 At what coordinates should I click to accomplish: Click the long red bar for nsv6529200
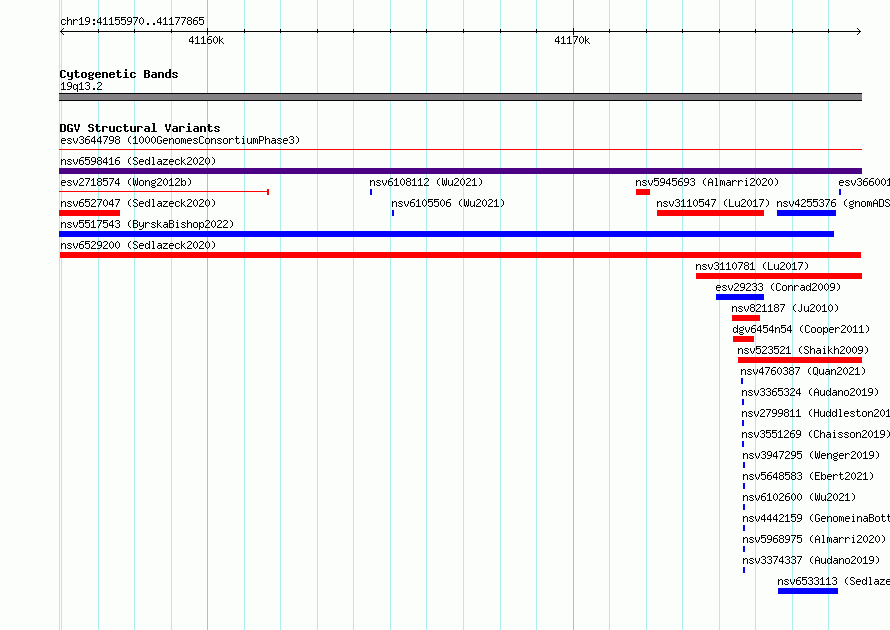460,255
